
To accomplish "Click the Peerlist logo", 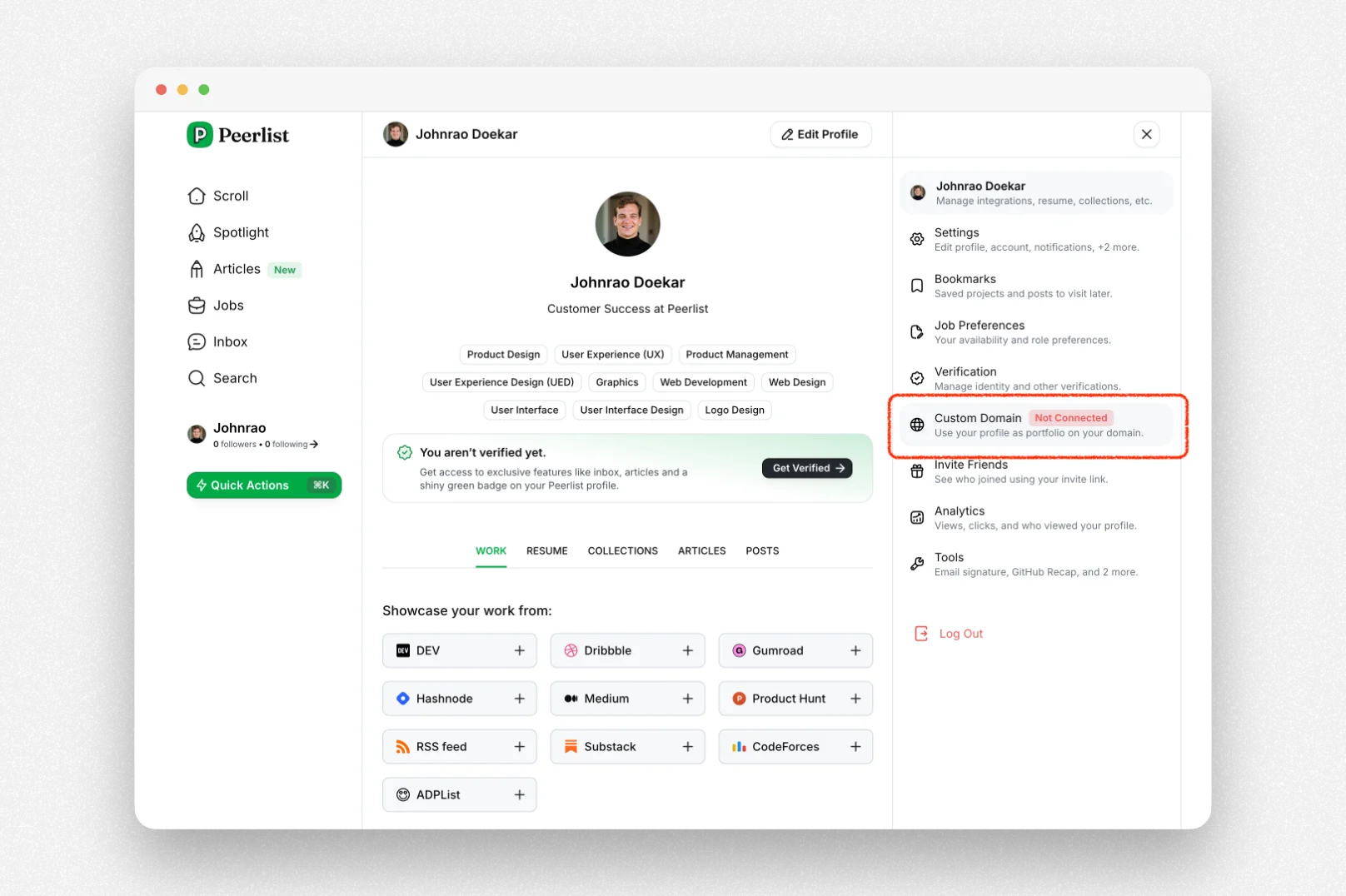I will click(237, 135).
